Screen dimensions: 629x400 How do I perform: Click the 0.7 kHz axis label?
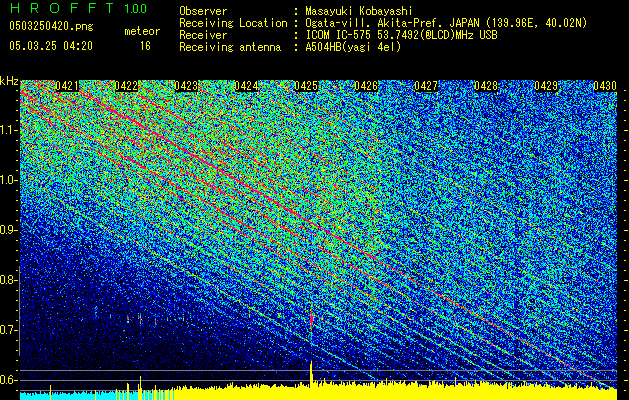(9, 330)
